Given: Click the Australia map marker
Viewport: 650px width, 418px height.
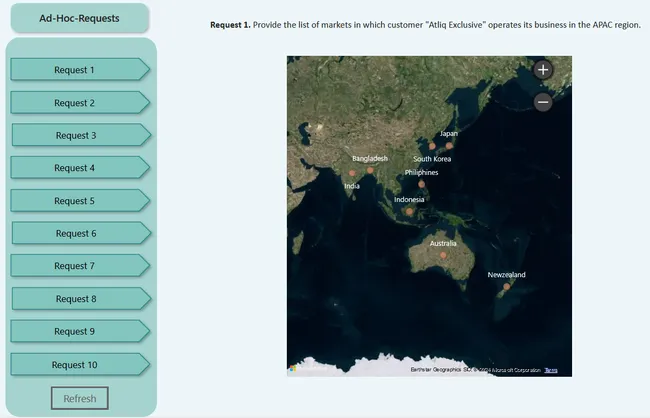Looking at the screenshot, I should tap(443, 255).
